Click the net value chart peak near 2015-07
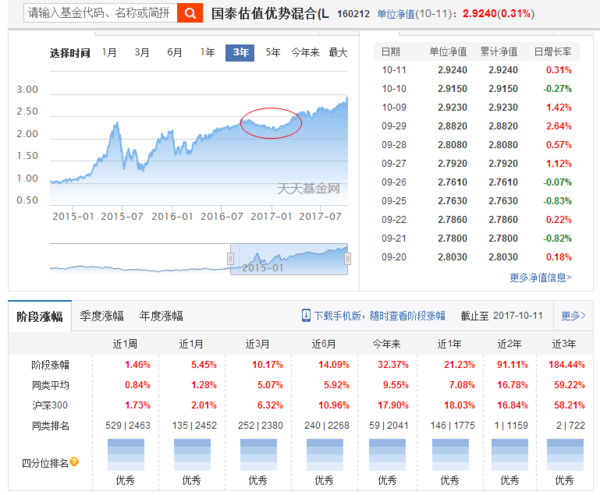The image size is (600, 495). (117, 123)
